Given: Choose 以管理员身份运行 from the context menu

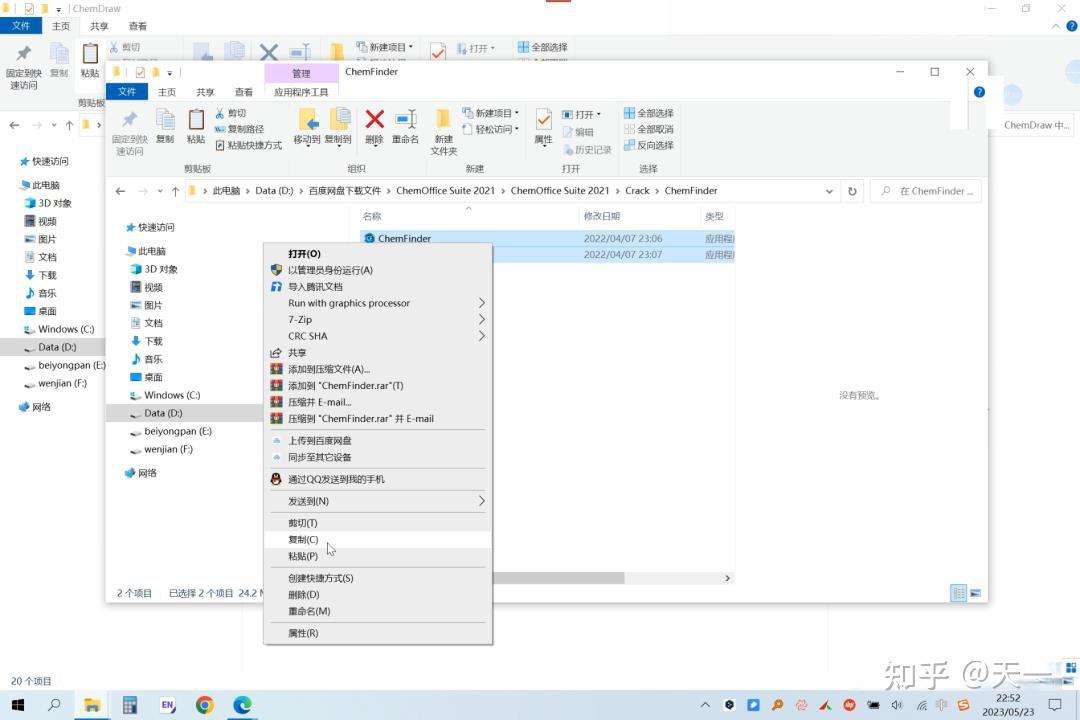Looking at the screenshot, I should pos(330,270).
